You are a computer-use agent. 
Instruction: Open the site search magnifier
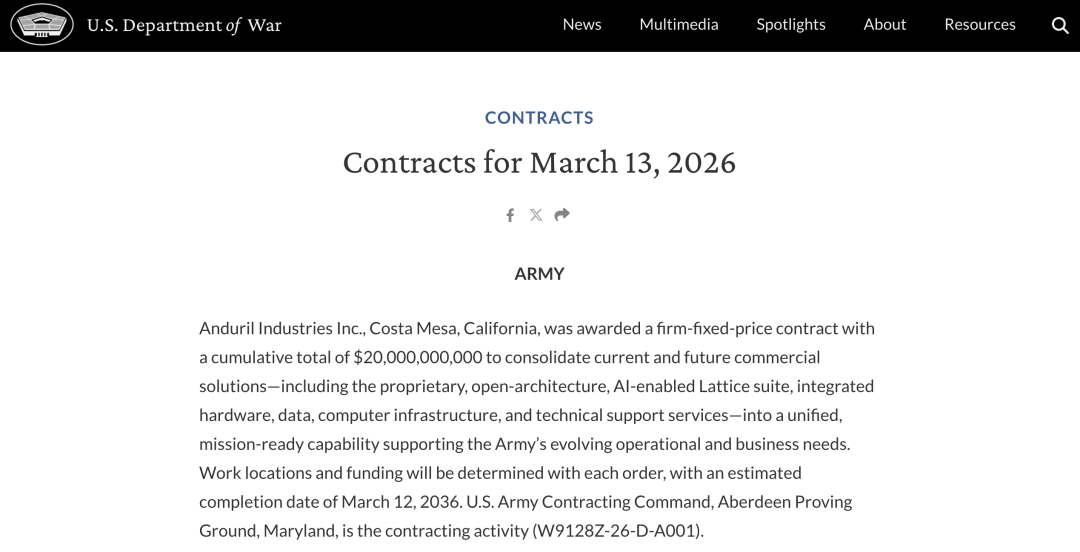point(1060,25)
